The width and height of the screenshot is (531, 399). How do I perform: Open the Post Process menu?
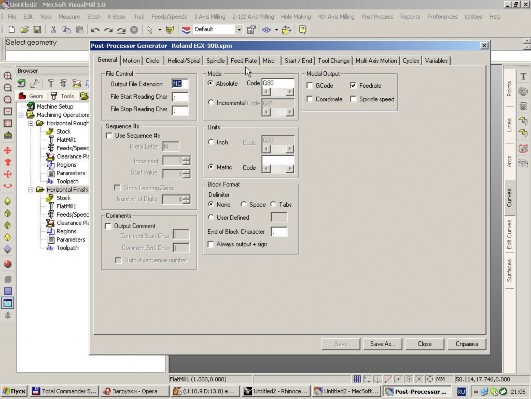[x=377, y=17]
